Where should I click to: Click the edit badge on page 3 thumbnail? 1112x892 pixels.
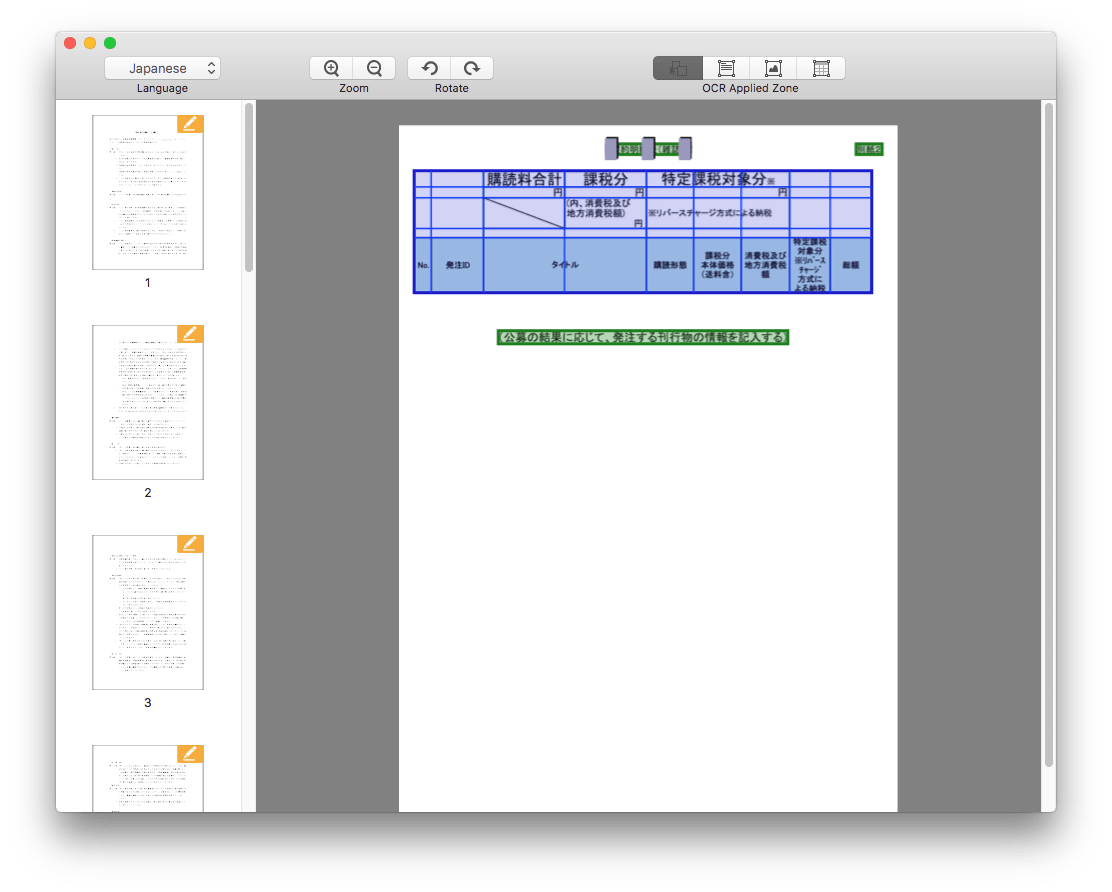tap(190, 544)
